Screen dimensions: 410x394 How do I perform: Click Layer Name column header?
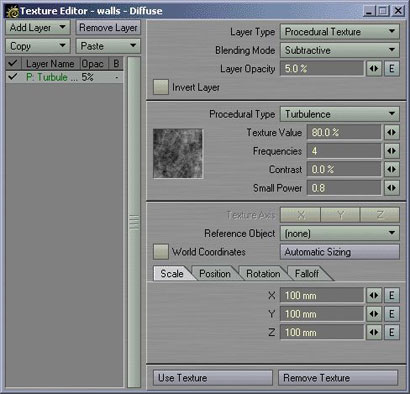[x=51, y=63]
